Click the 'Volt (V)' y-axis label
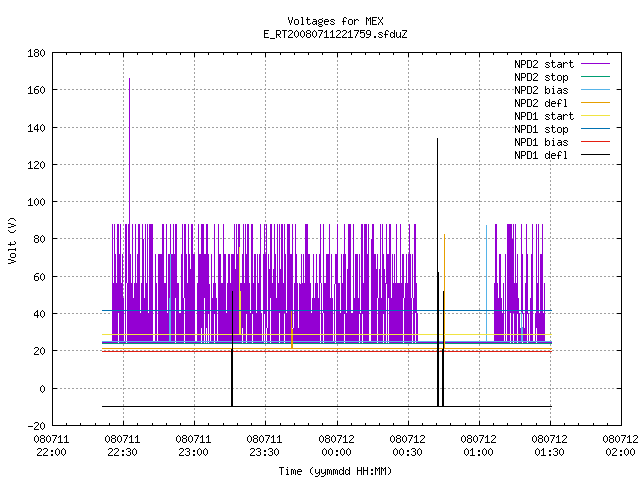Screen dimensions: 640x480 pos(12,240)
